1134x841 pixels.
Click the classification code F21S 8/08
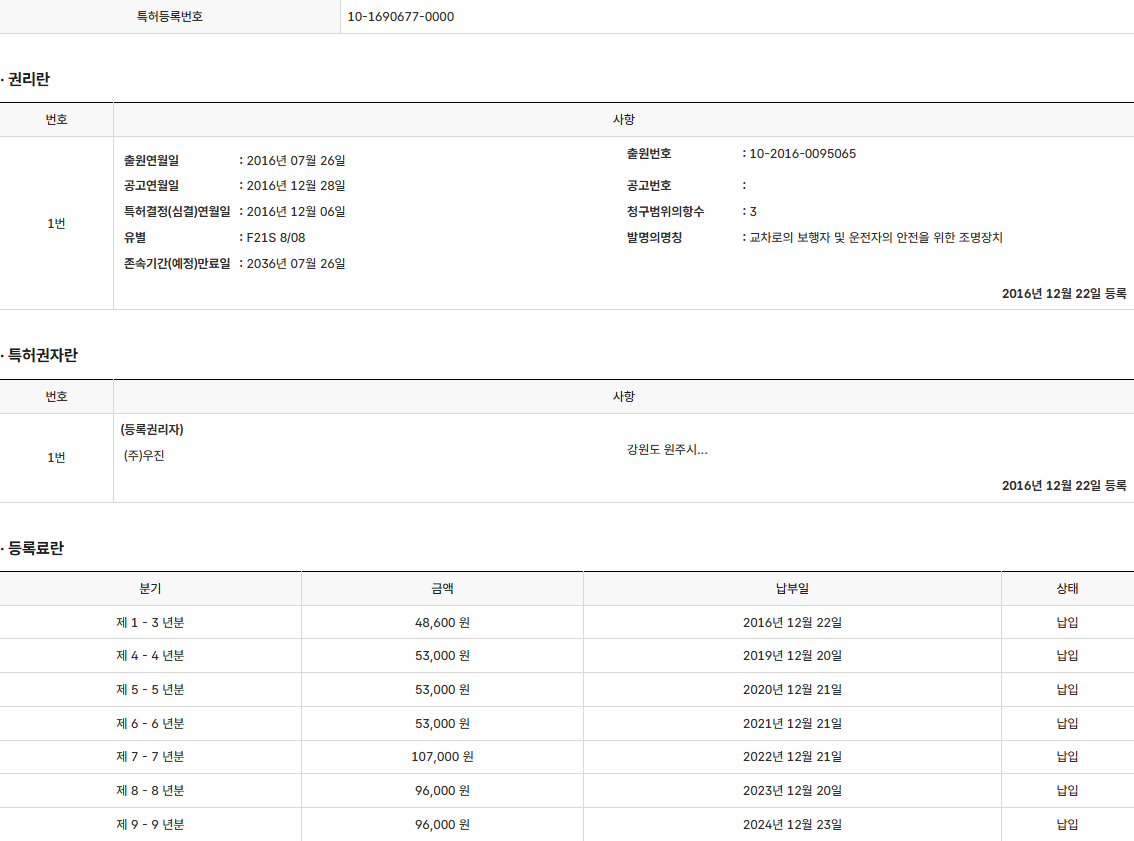(276, 238)
